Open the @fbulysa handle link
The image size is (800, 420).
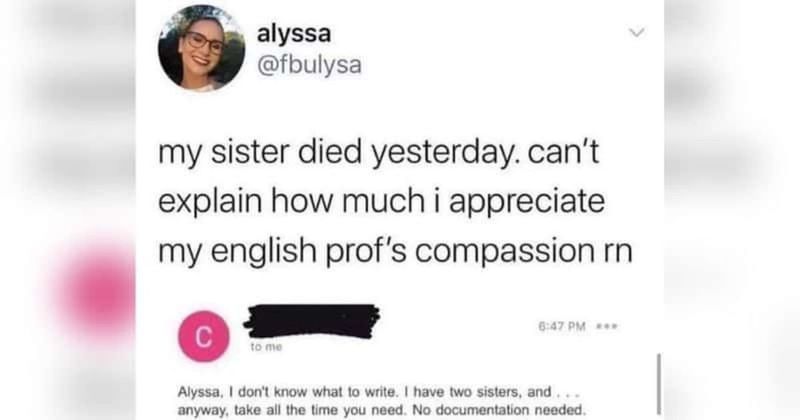pyautogui.click(x=309, y=65)
